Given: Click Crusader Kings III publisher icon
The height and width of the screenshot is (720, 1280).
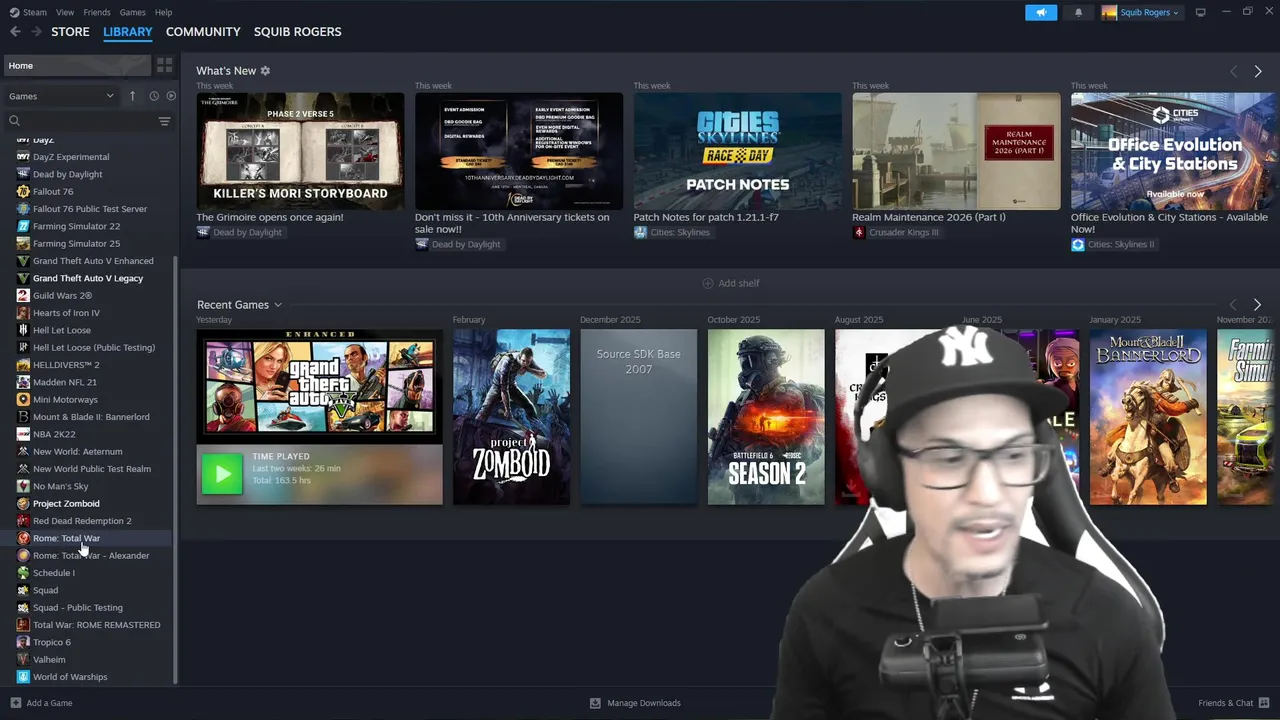Looking at the screenshot, I should (x=859, y=232).
